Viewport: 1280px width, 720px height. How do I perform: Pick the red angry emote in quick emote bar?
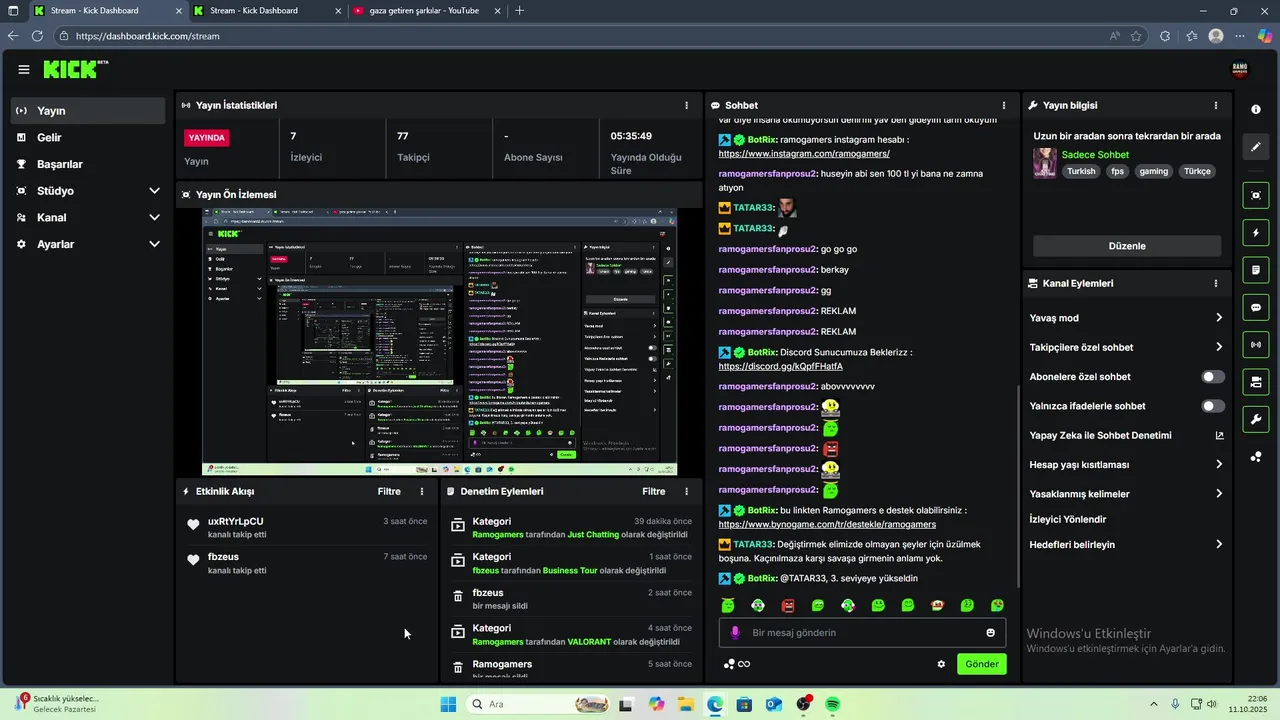coord(788,606)
